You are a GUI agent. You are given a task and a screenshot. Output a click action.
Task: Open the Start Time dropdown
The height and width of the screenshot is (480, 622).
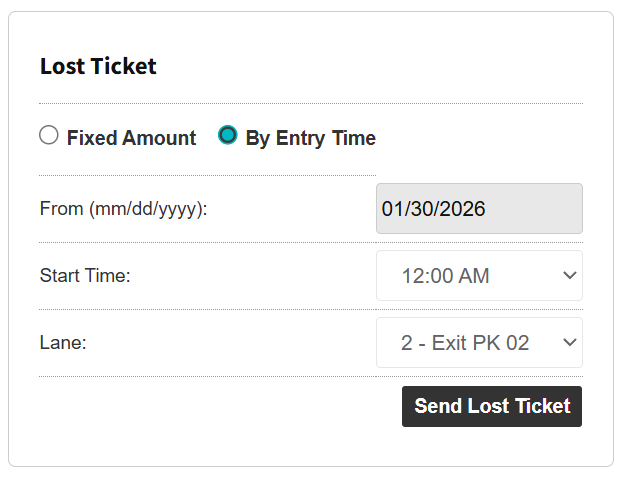coord(479,275)
